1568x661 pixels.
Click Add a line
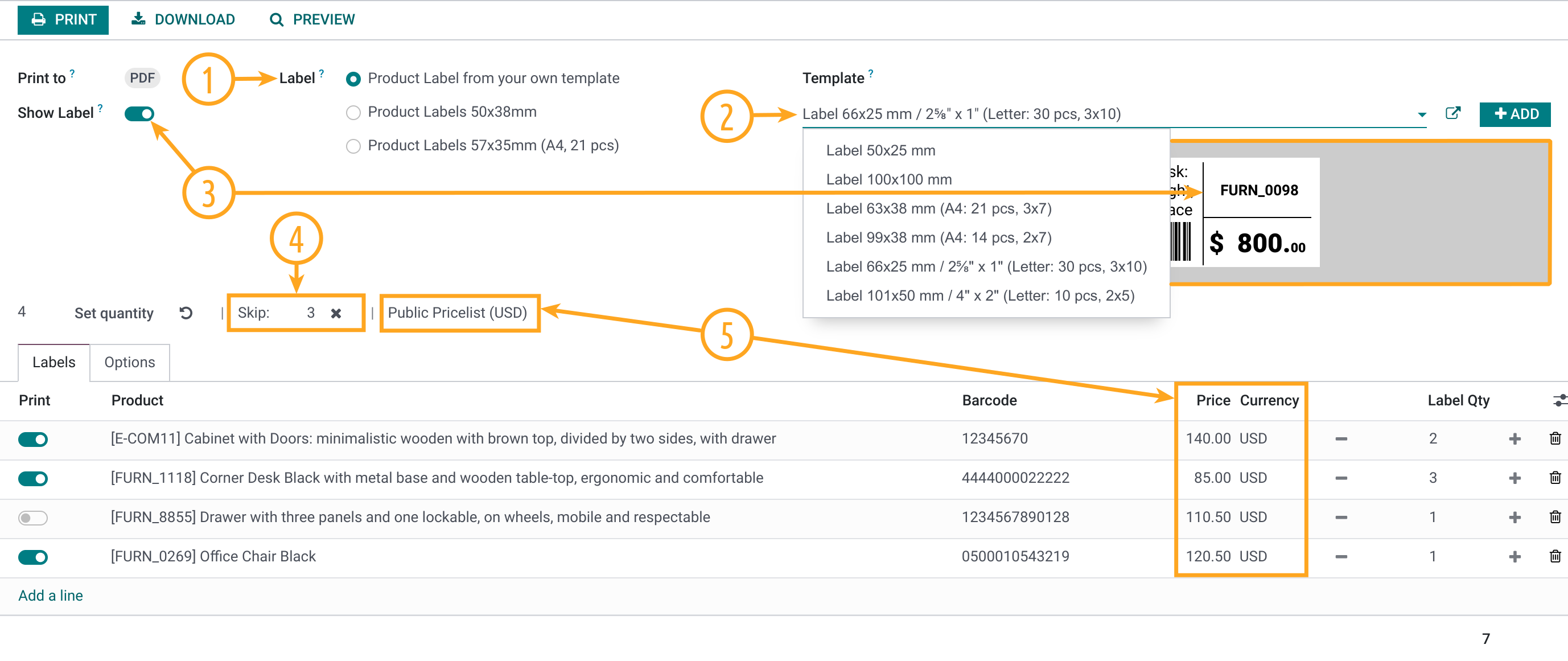[51, 596]
